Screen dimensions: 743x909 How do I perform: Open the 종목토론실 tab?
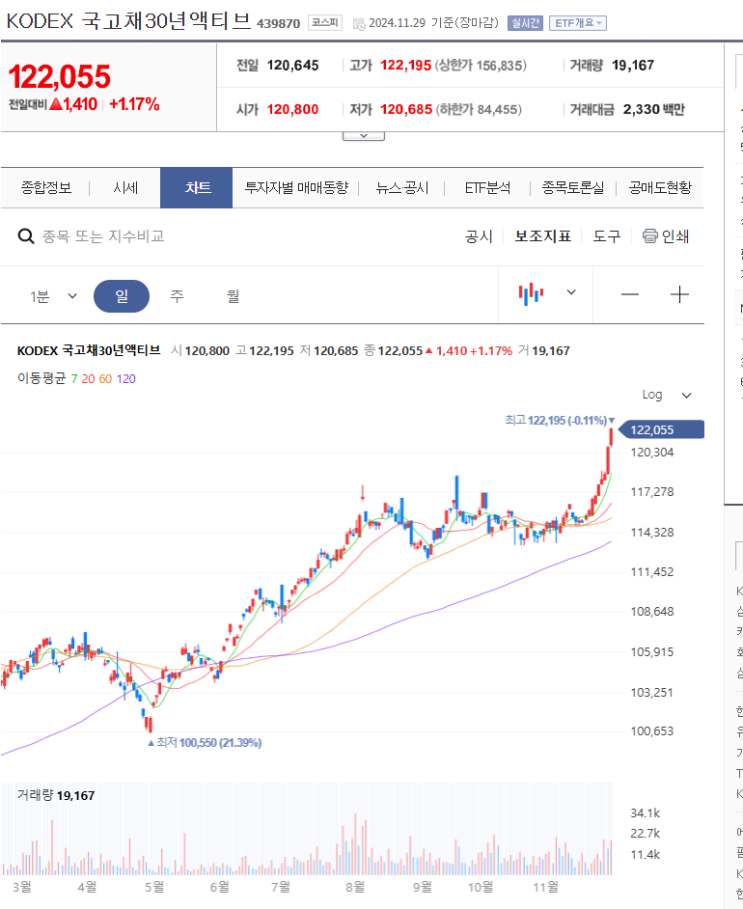573,188
